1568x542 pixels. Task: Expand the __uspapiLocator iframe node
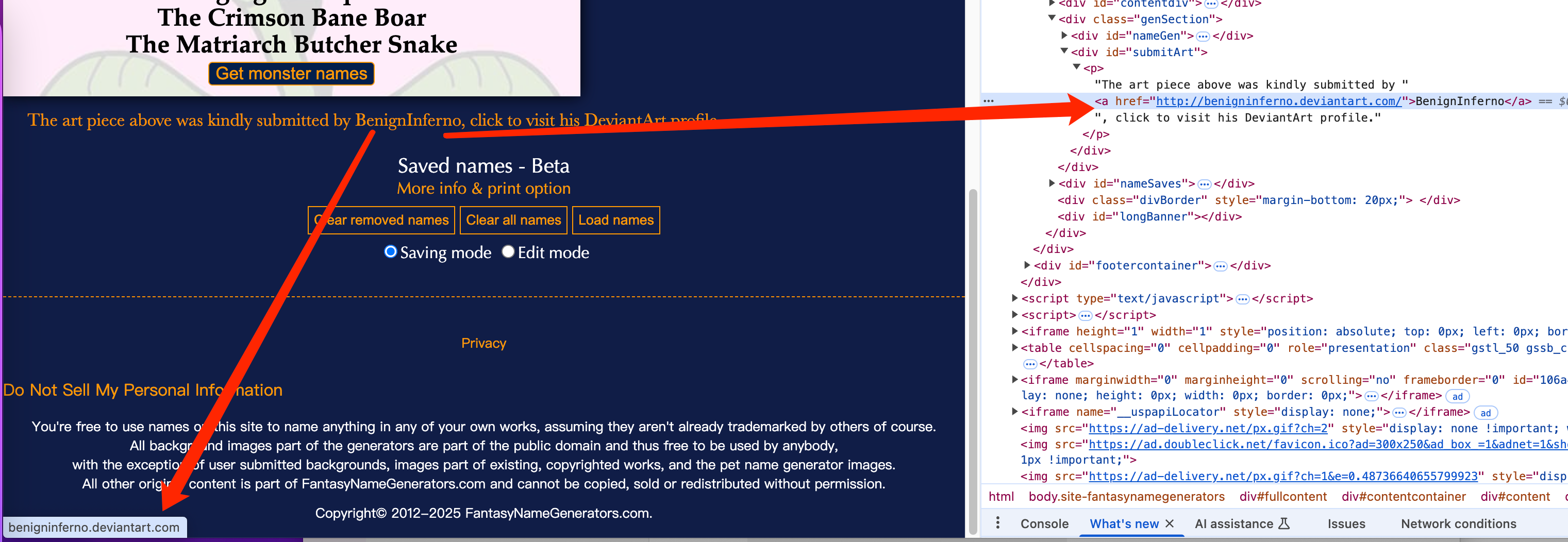(1014, 412)
